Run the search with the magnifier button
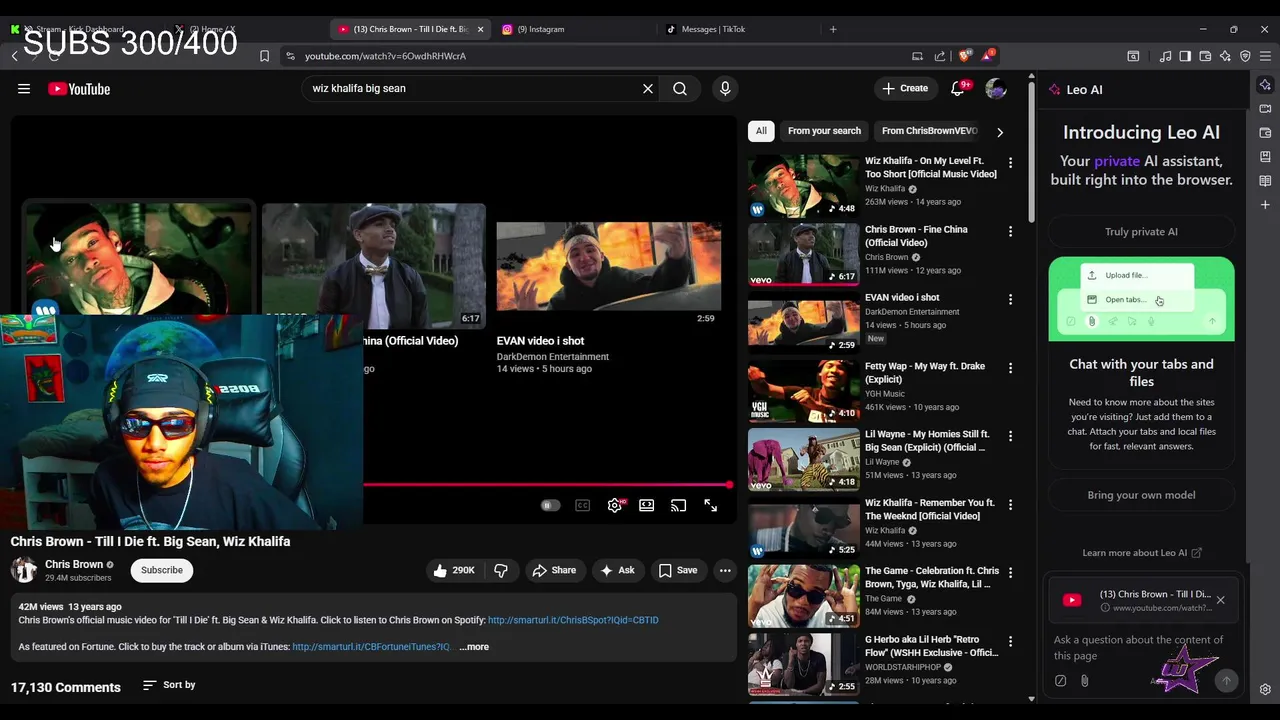This screenshot has width=1280, height=720. click(680, 89)
